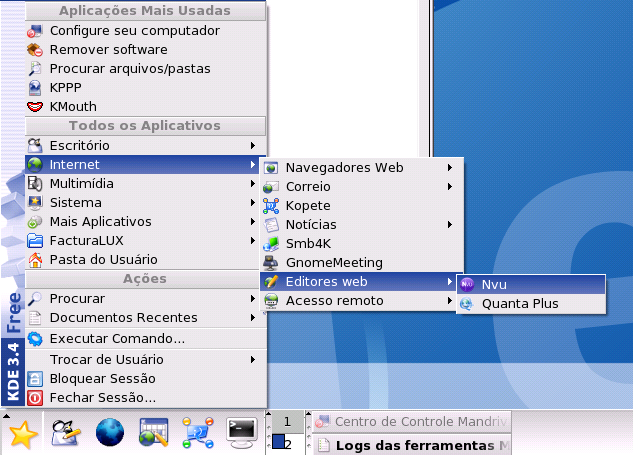Expand the Mais Aplicativos submenu arrow
The height and width of the screenshot is (455, 633).
[253, 222]
